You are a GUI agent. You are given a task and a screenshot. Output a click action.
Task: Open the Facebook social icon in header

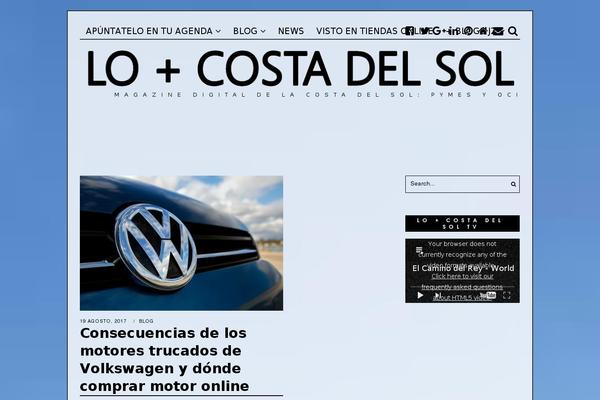pos(409,31)
